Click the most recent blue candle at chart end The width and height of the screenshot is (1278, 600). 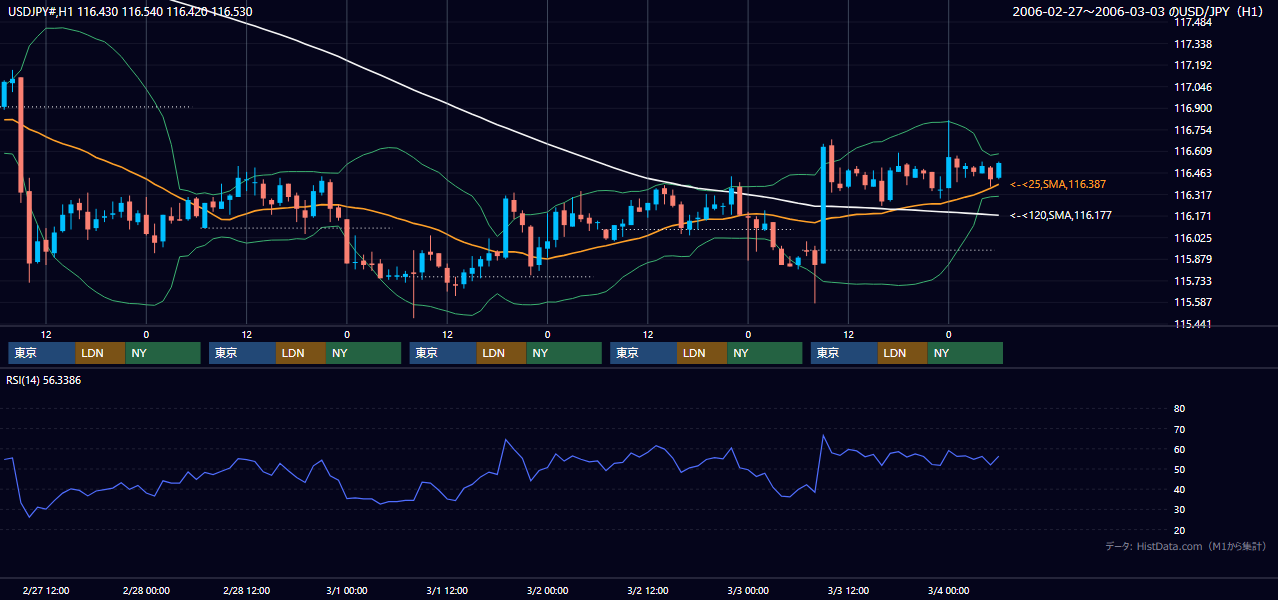[x=998, y=170]
